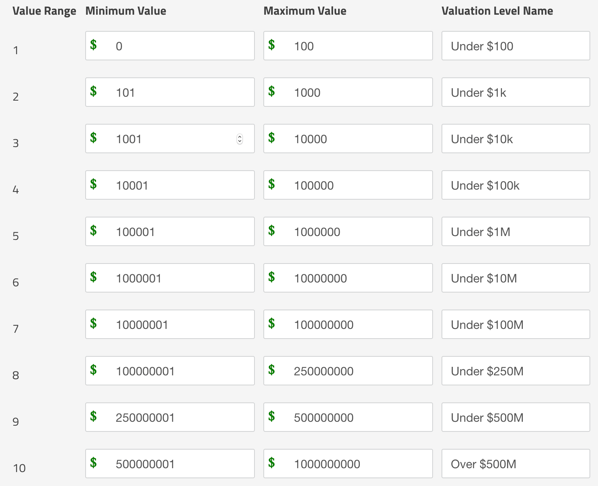Select the Maximum Value field containing 10000000
Screen dimensions: 598x486
pyautogui.click(x=348, y=278)
